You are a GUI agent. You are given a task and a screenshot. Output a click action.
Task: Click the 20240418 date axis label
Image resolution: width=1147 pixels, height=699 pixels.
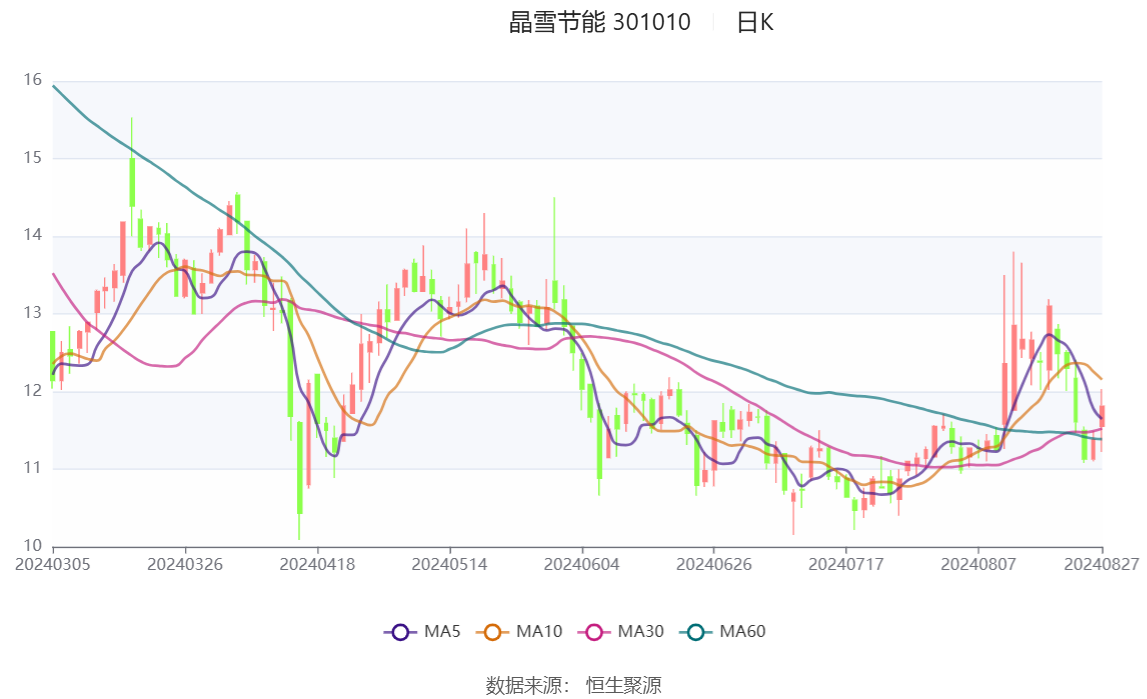click(317, 564)
